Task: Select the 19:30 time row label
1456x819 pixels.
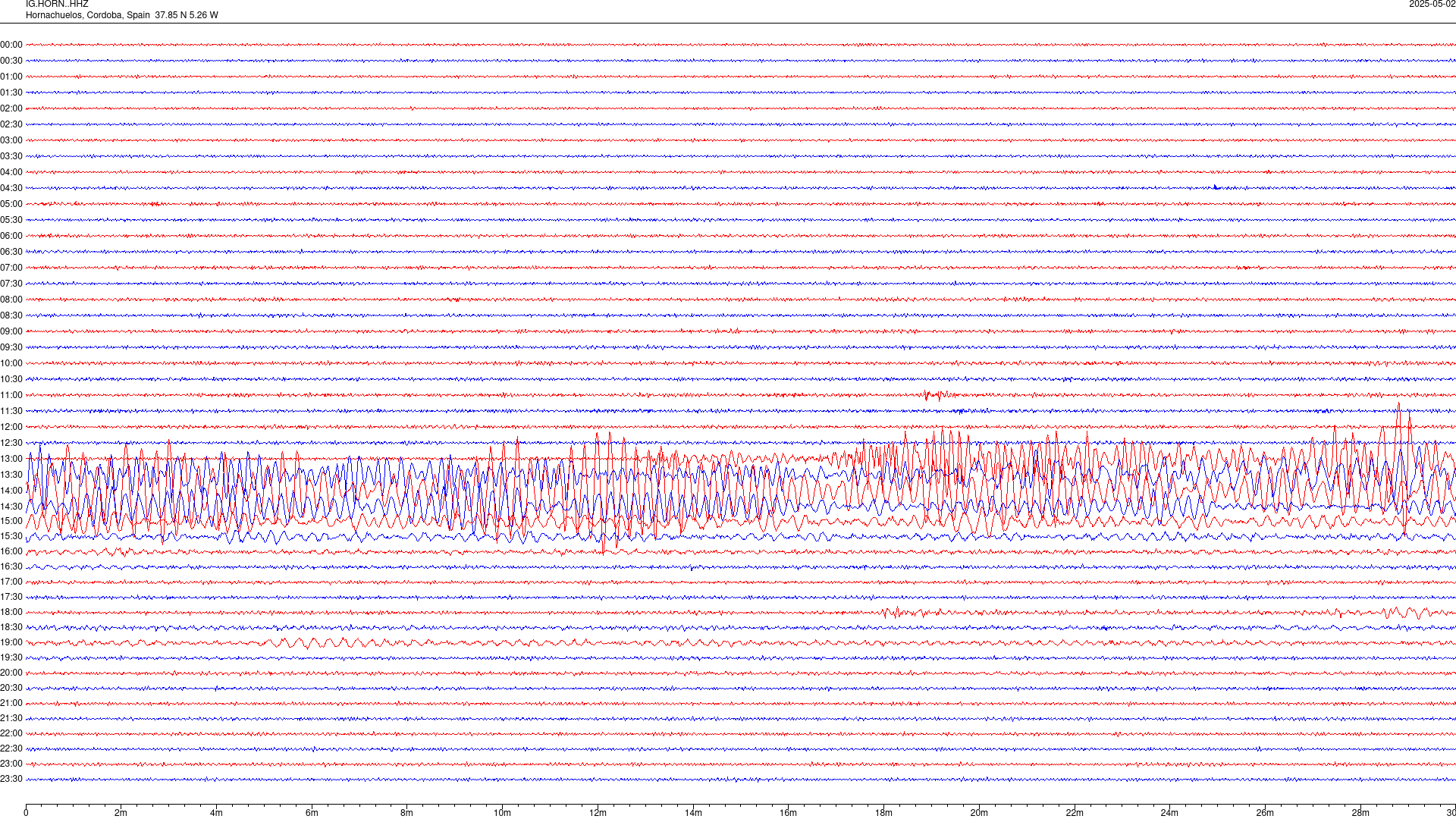Action: coord(11,657)
